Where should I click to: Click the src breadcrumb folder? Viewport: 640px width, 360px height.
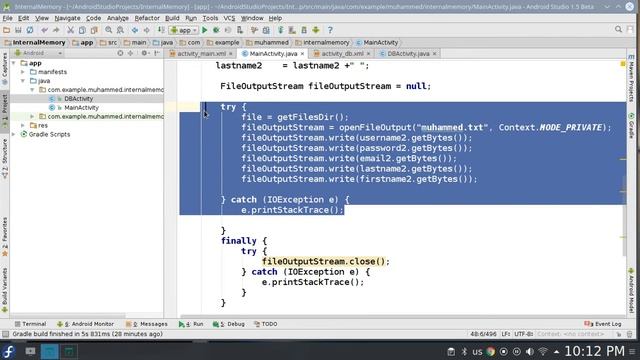[109, 42]
